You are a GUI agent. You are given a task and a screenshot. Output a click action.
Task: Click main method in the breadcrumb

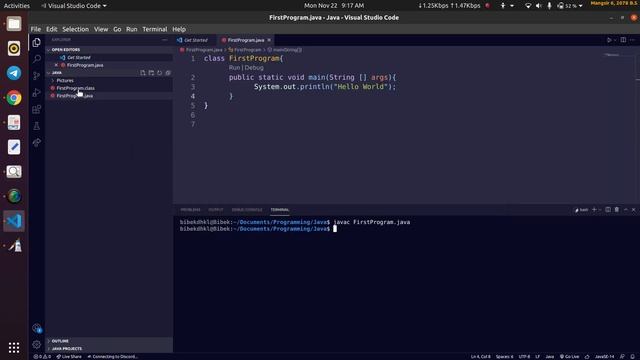[287, 50]
